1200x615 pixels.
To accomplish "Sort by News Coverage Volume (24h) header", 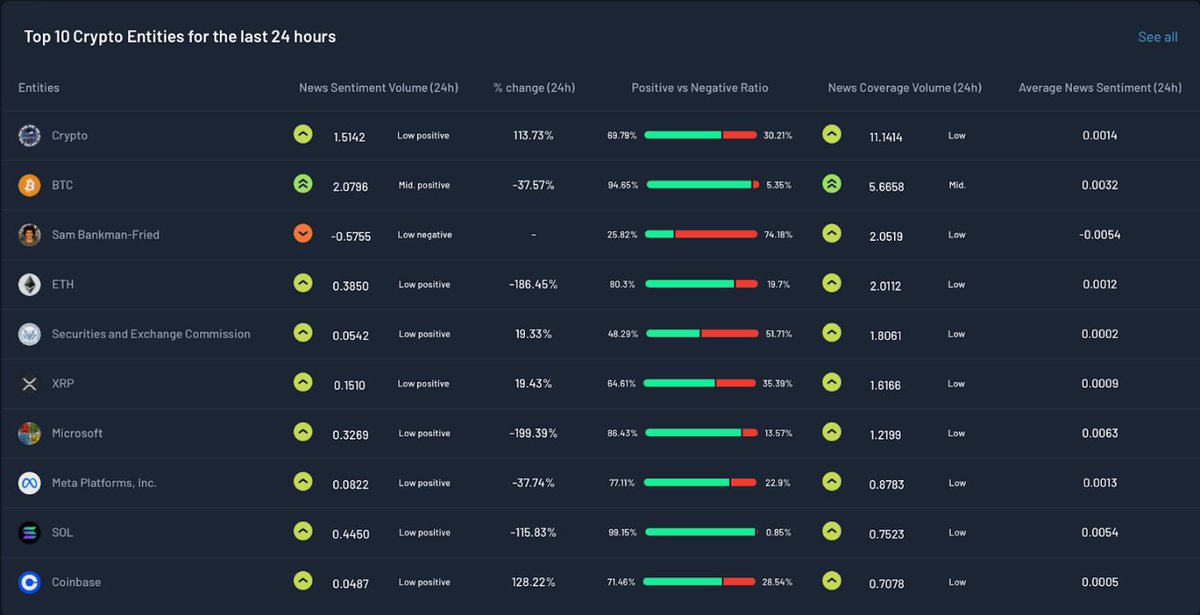I will point(905,88).
